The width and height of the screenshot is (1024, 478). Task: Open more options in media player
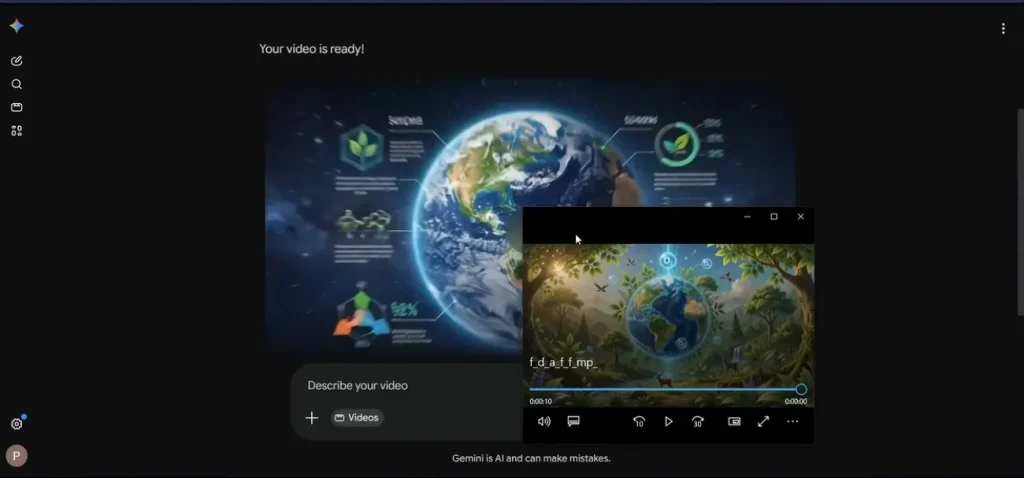(x=792, y=422)
